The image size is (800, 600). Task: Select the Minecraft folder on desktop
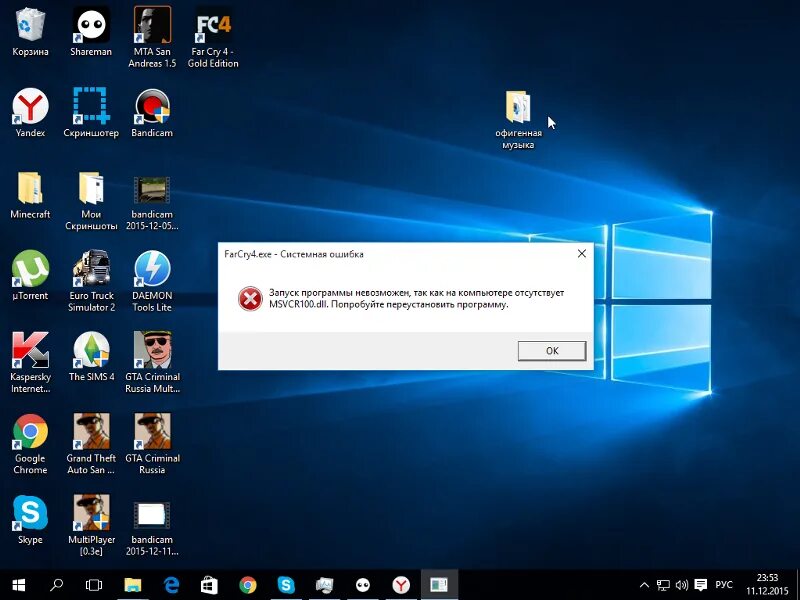click(x=30, y=195)
